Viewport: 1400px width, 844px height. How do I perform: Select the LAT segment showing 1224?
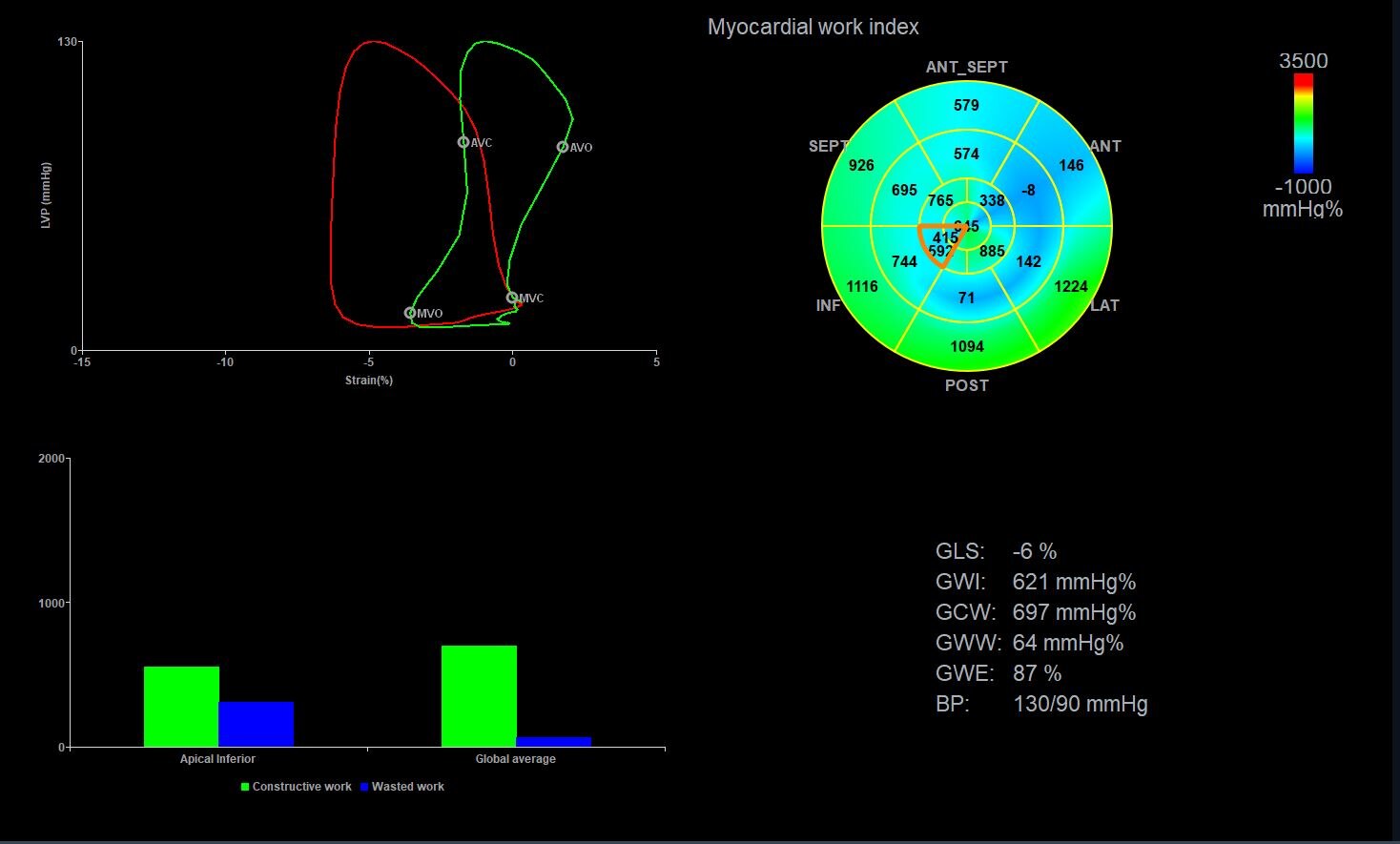[1070, 286]
